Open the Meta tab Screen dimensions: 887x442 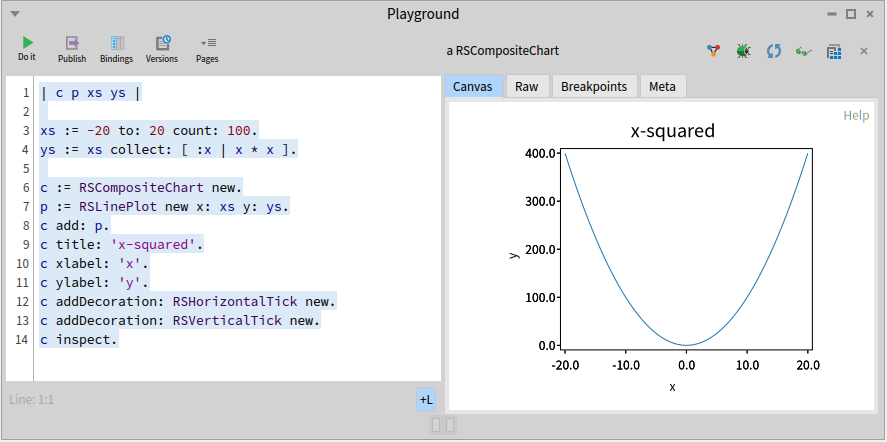click(x=662, y=87)
